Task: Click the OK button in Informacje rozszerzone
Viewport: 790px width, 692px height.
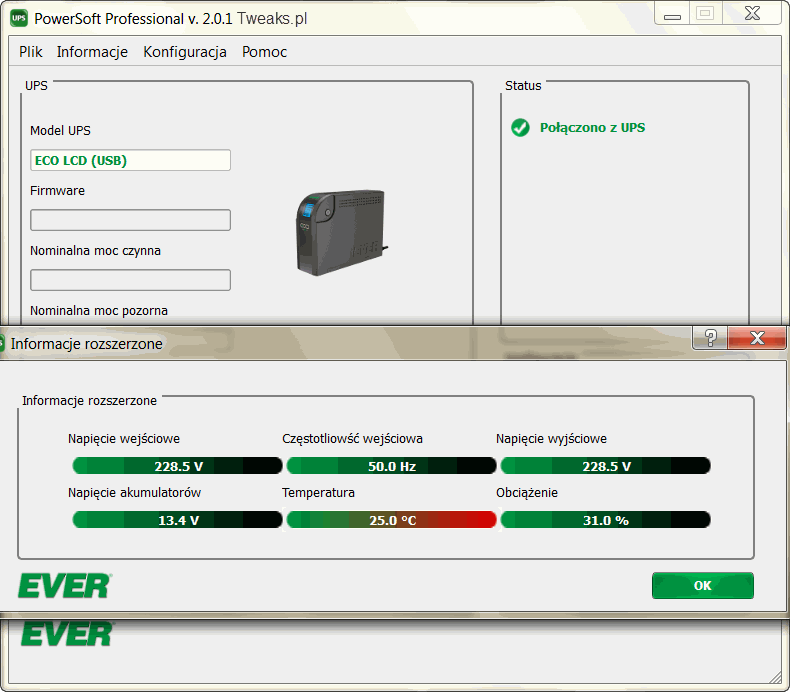Action: pyautogui.click(x=703, y=585)
